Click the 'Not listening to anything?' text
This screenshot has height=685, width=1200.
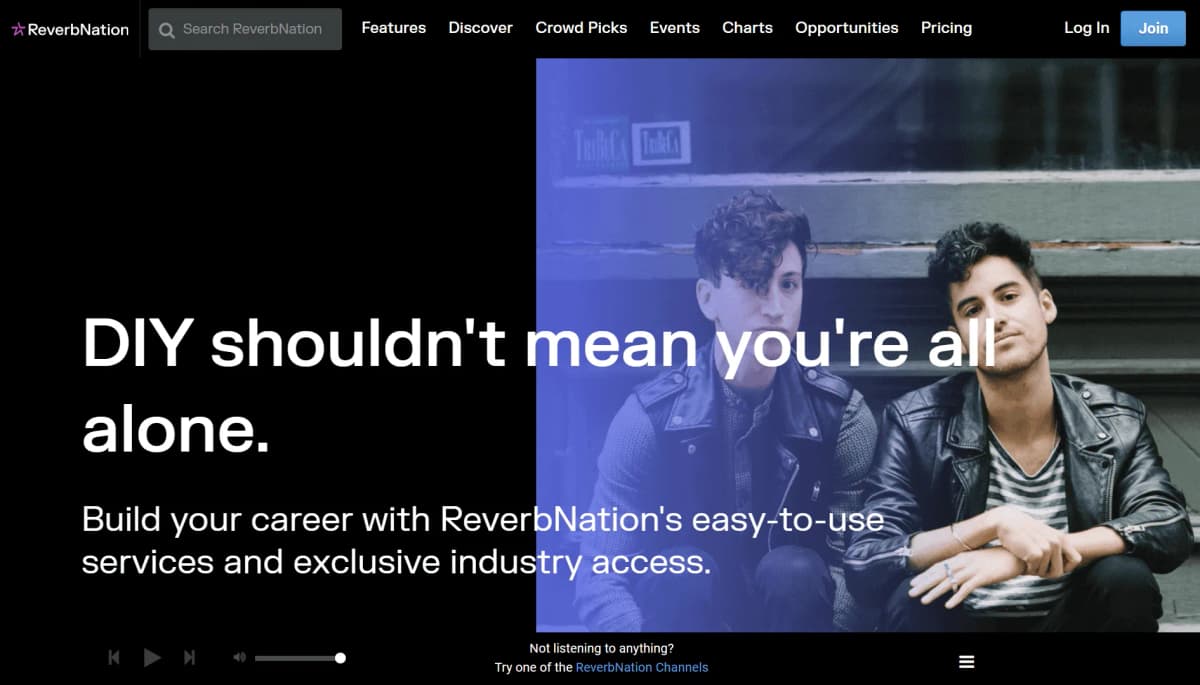coord(602,649)
